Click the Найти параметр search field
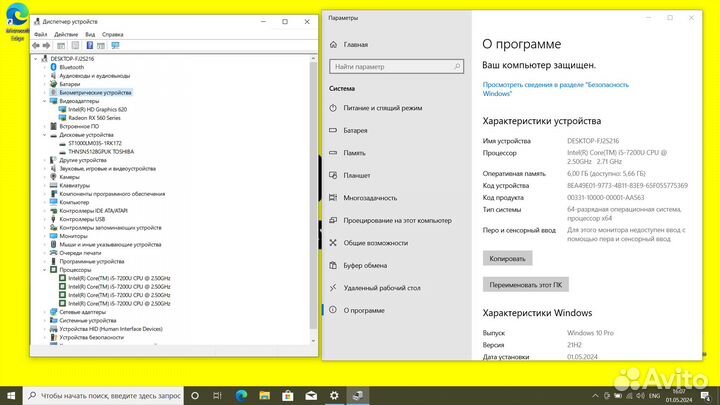 (396, 67)
